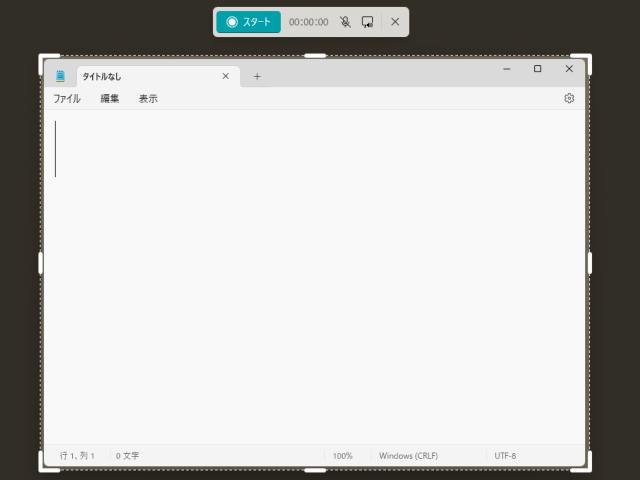Click the 00:00:00 recording timer
This screenshot has height=480, width=640.
pyautogui.click(x=309, y=22)
